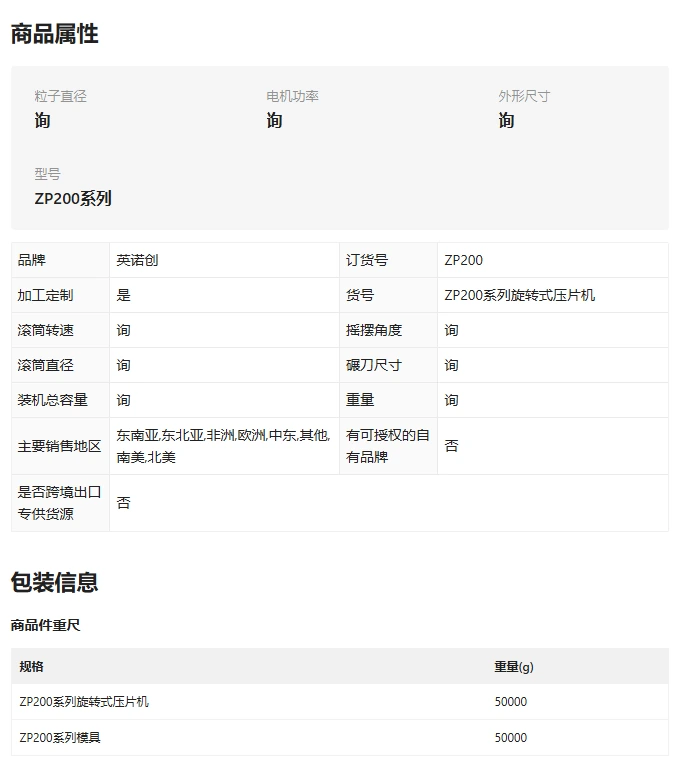Click the 重量 cell in the attributes table
The image size is (686, 783).
(388, 400)
